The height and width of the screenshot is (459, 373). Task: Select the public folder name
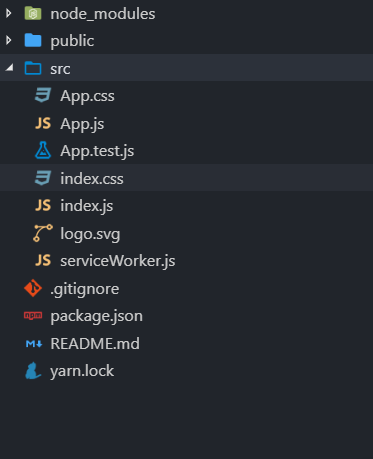coord(72,41)
